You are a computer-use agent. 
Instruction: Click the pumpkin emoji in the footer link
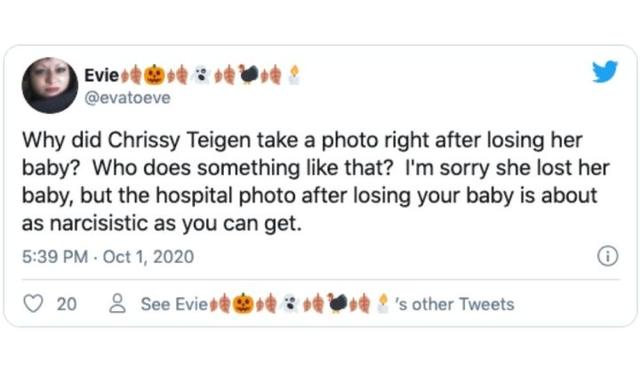(x=242, y=304)
